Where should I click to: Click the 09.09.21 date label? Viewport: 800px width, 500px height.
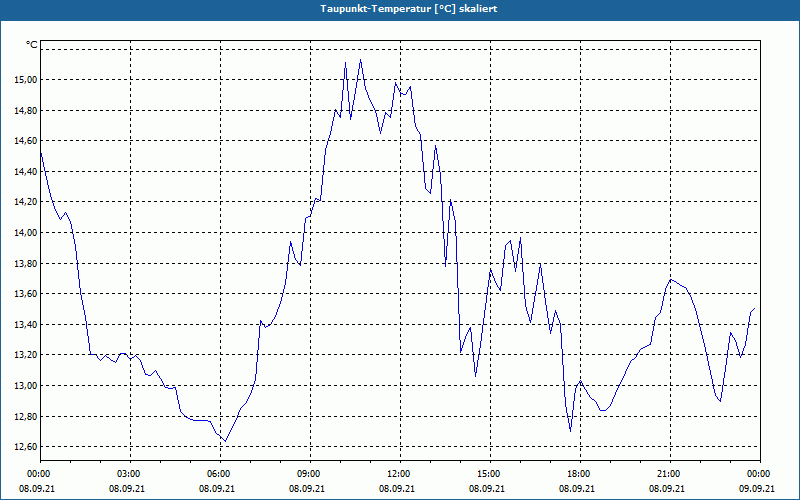click(757, 488)
